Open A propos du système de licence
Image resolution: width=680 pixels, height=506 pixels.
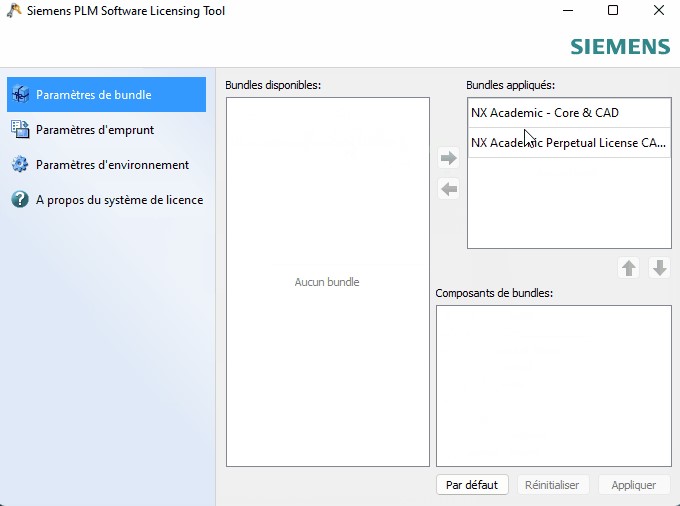coord(106,200)
